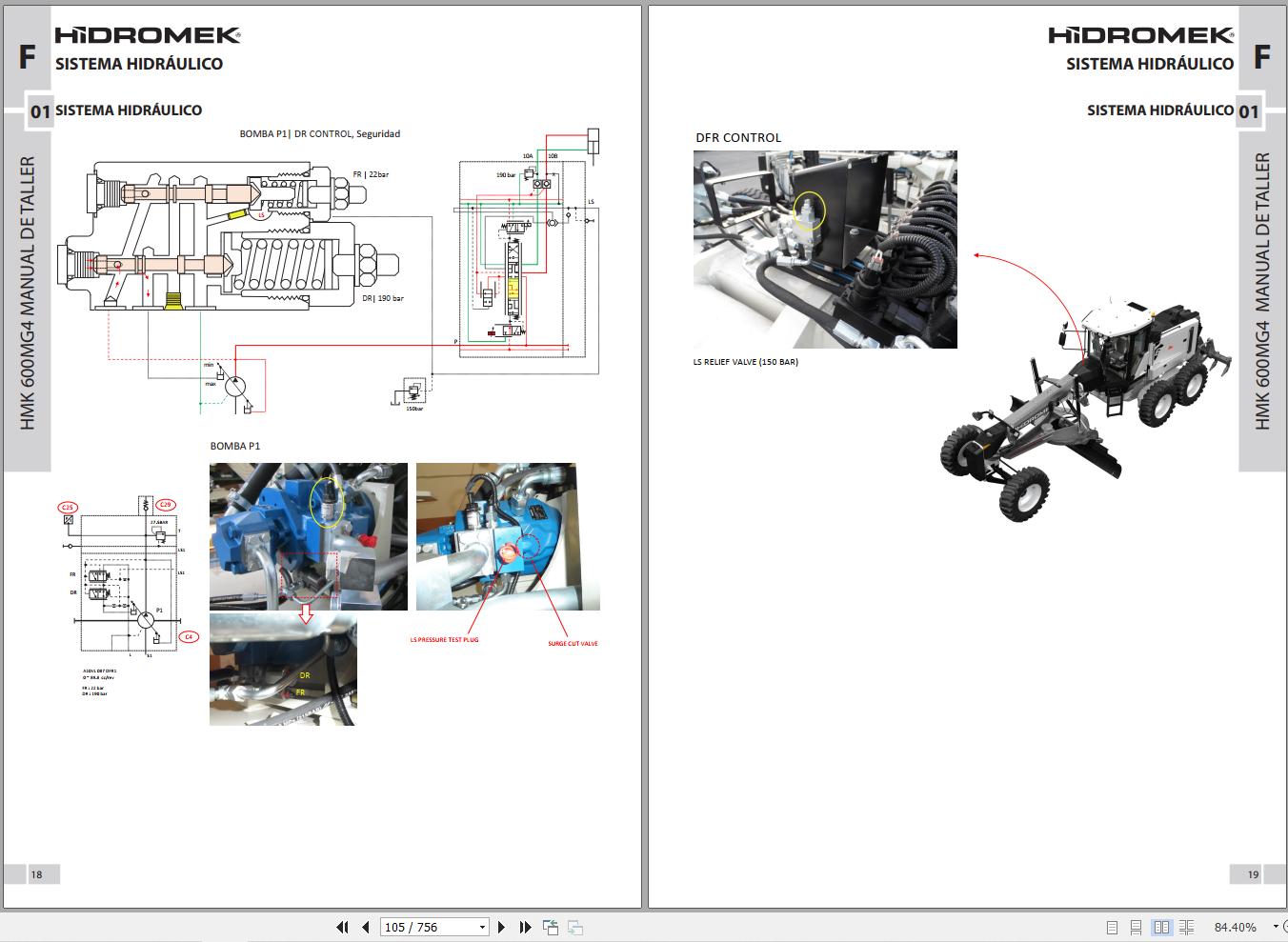Click the 'BOMBA P1| DR CONTROL, Seguridad' heading
The height and width of the screenshot is (942, 1288).
[319, 134]
